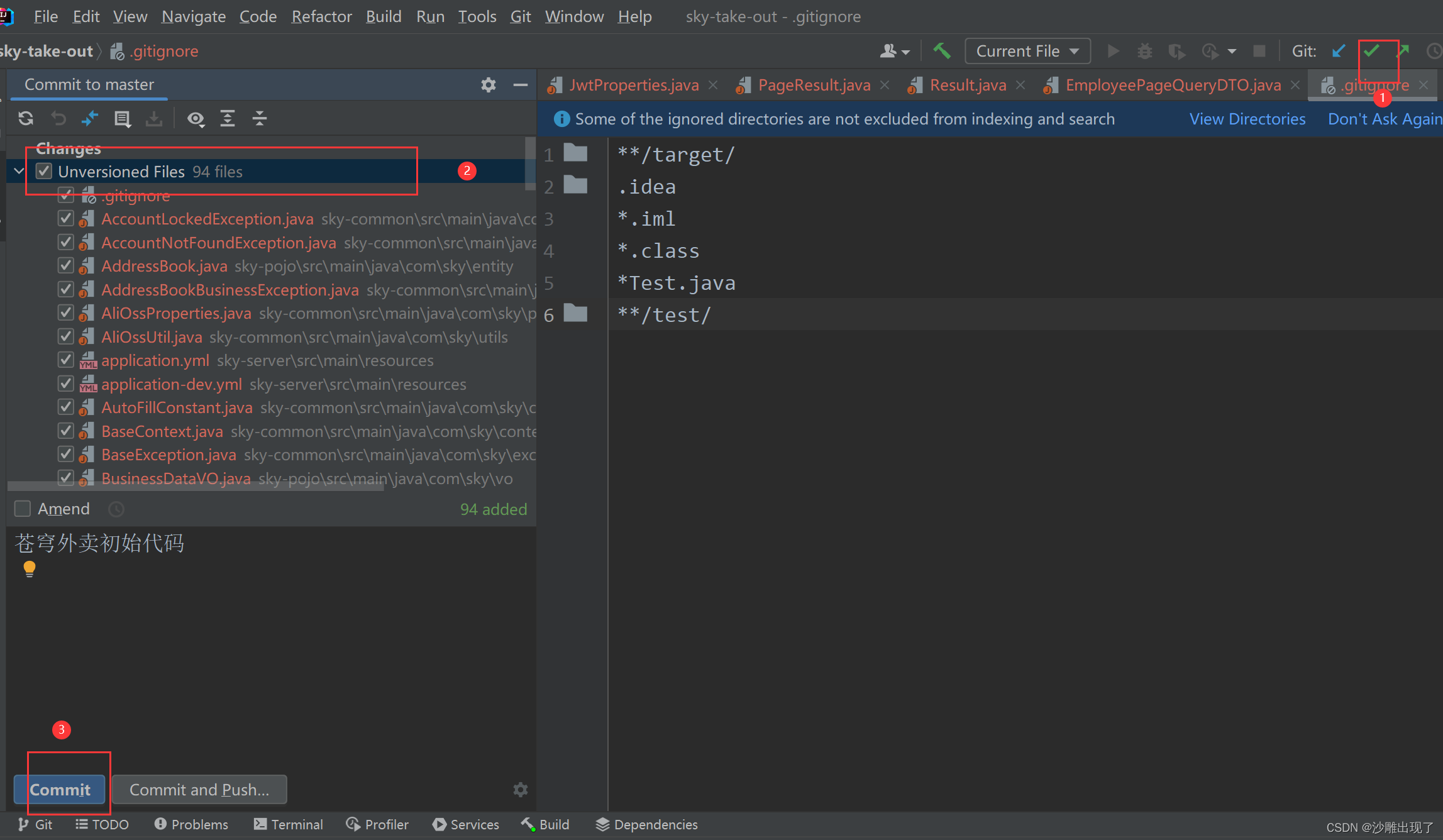Screen dimensions: 1443x840
Task: Click the commit message text field
Action: click(x=270, y=629)
